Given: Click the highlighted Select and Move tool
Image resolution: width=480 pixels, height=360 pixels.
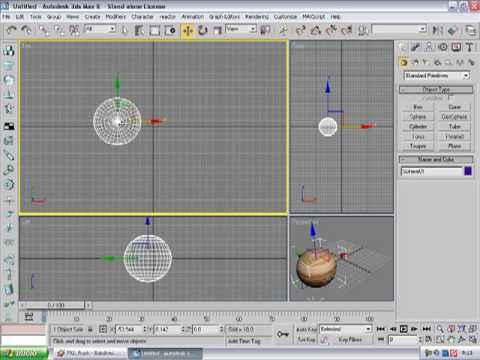Looking at the screenshot, I should (188, 30).
